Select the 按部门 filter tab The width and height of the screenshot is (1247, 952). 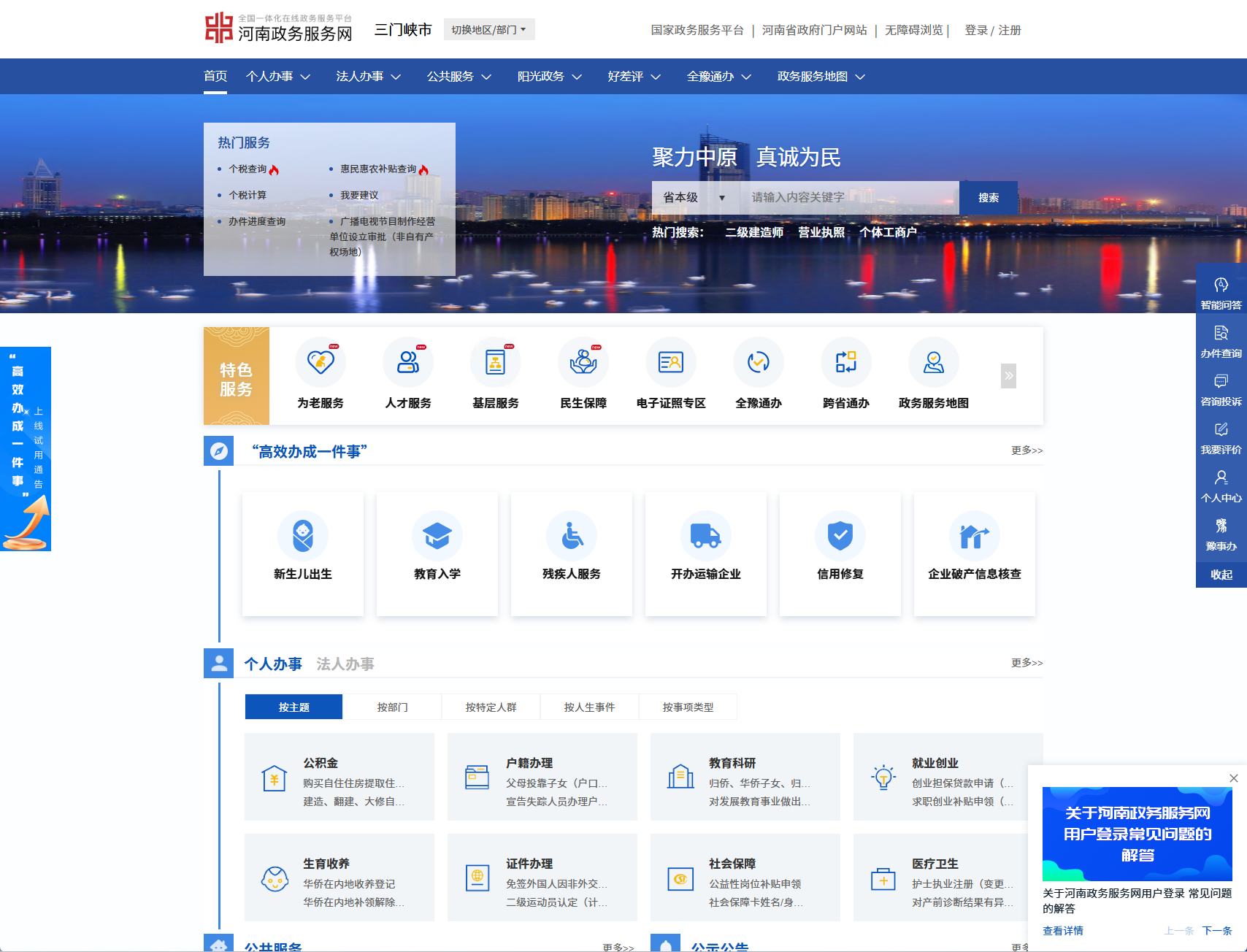coord(392,707)
